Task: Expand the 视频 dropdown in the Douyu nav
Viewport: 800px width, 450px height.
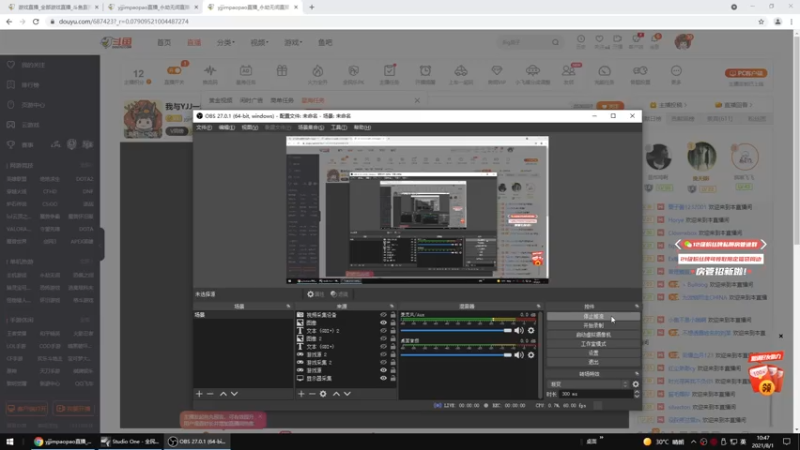Action: click(x=259, y=42)
